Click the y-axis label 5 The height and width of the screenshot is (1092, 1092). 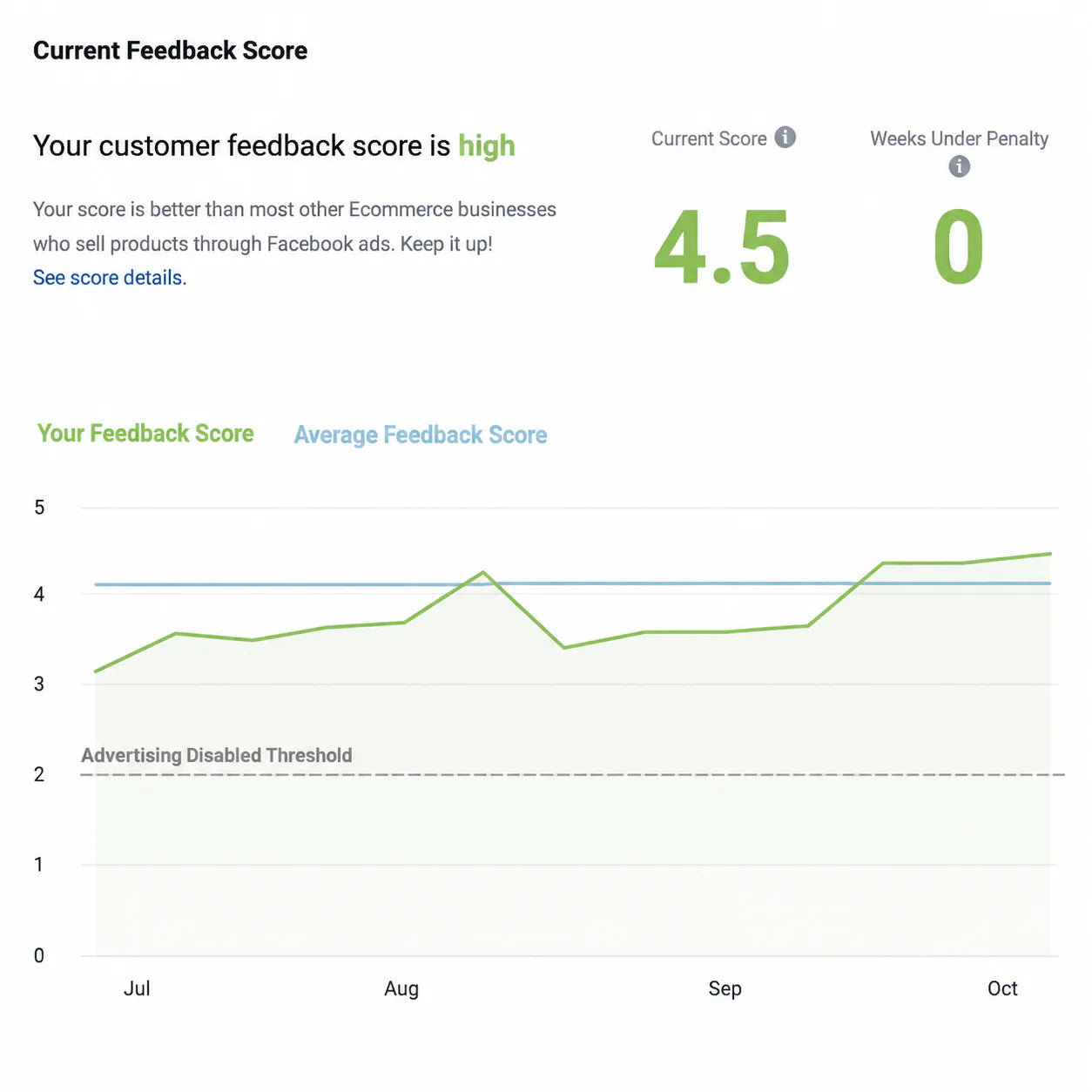coord(39,508)
